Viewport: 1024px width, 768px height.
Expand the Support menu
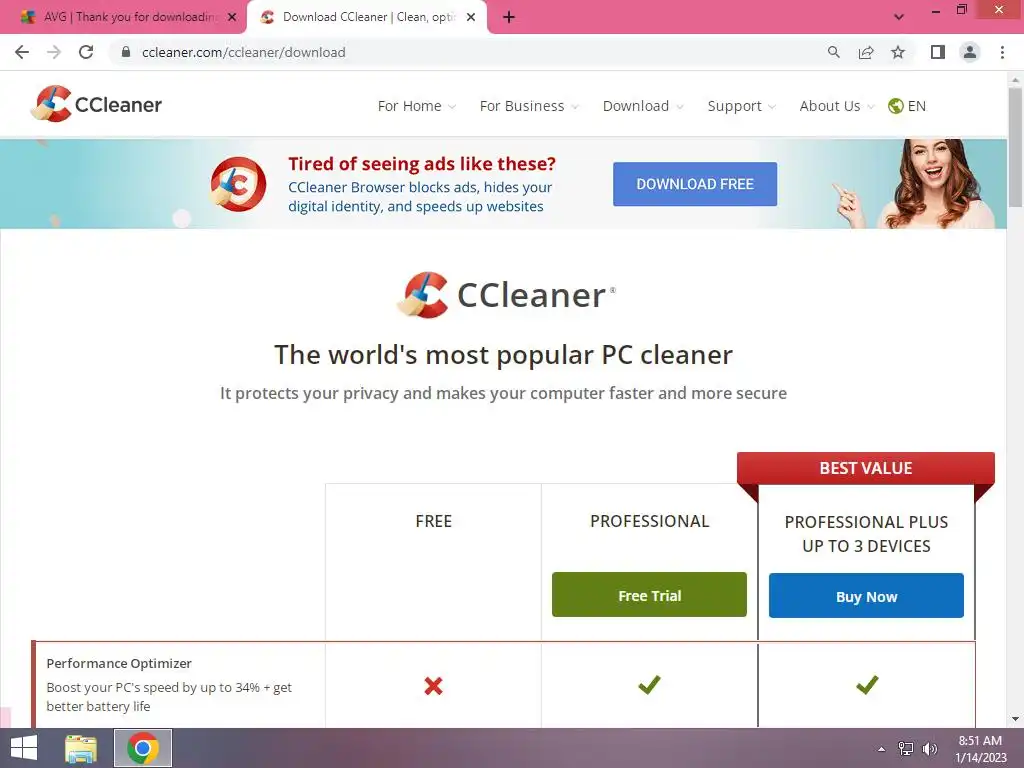[x=741, y=106]
